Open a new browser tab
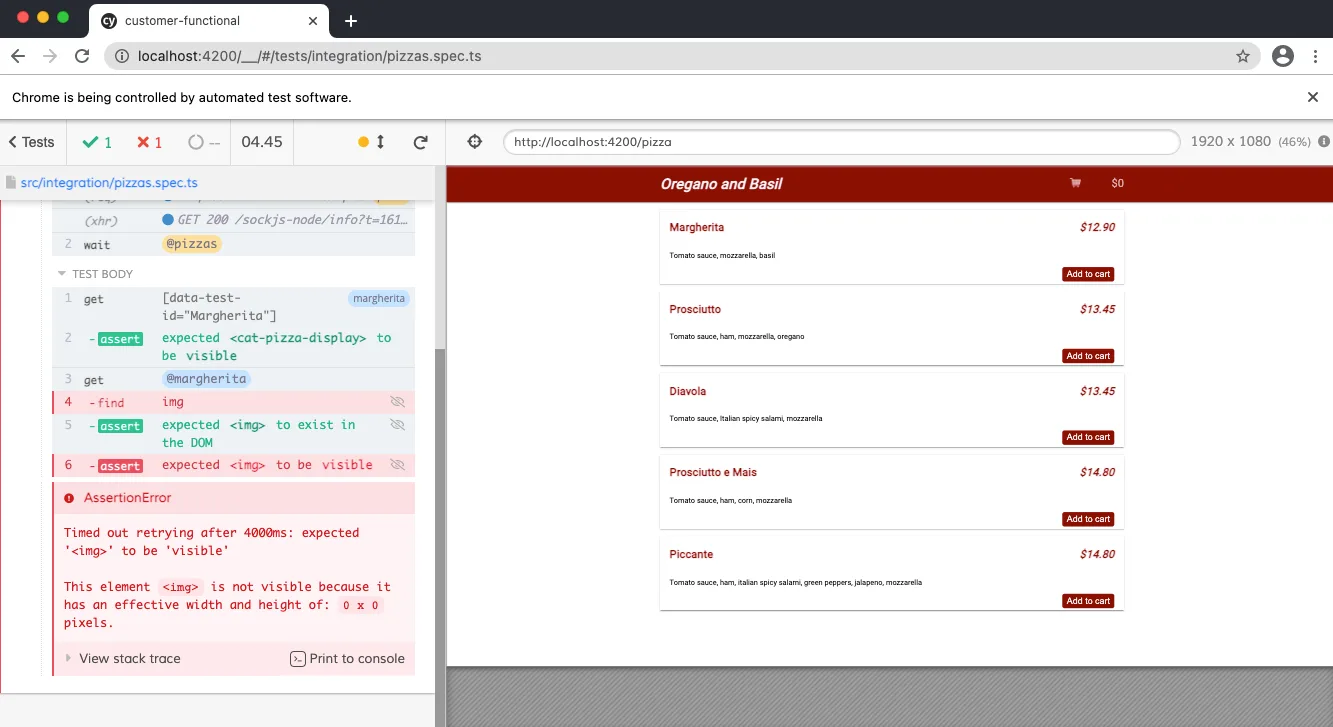This screenshot has width=1333, height=727. point(349,20)
